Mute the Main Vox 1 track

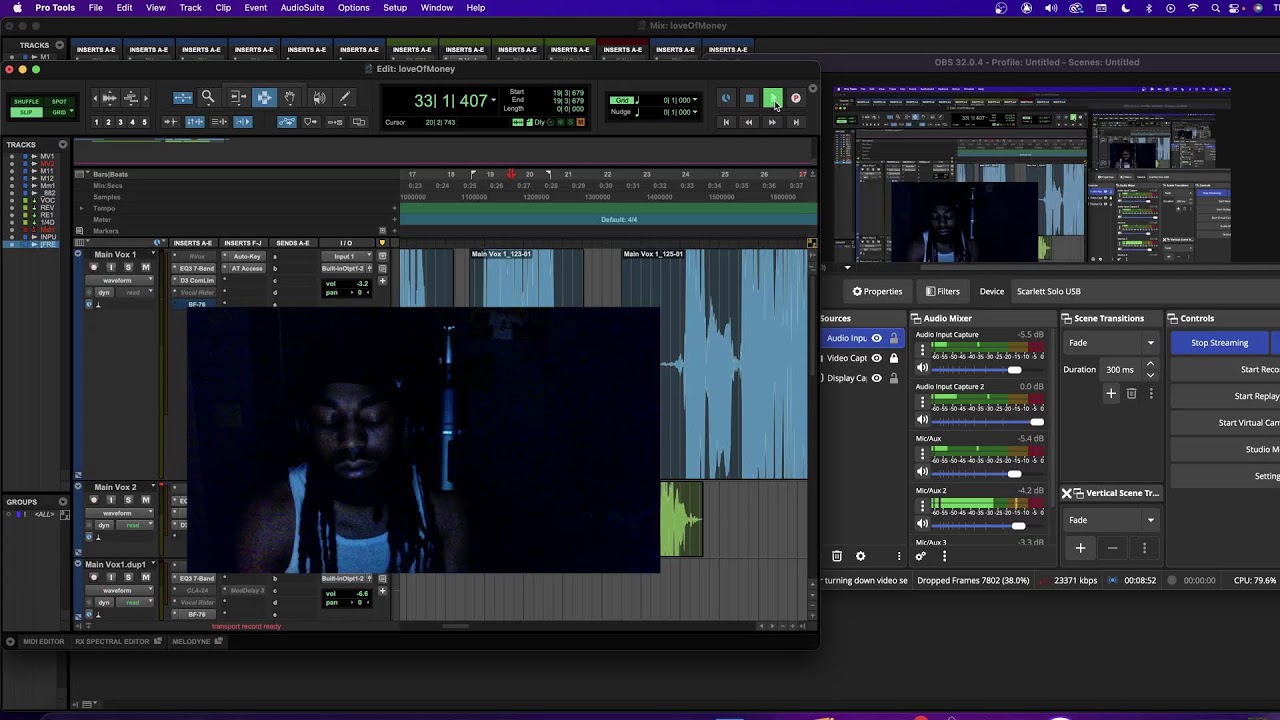point(145,267)
